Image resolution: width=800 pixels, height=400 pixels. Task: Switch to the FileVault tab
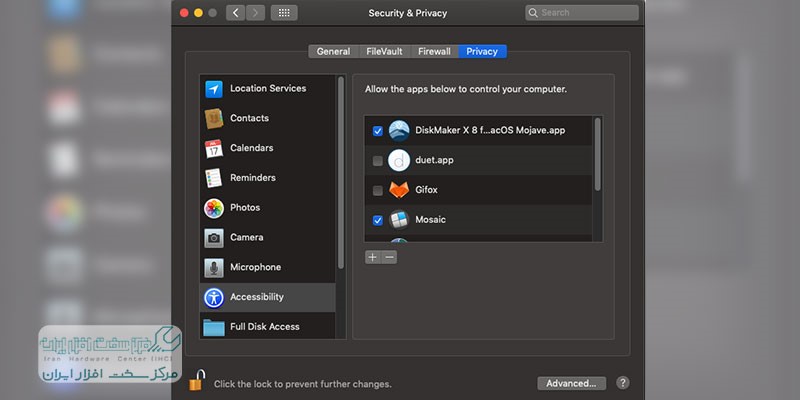pos(384,52)
